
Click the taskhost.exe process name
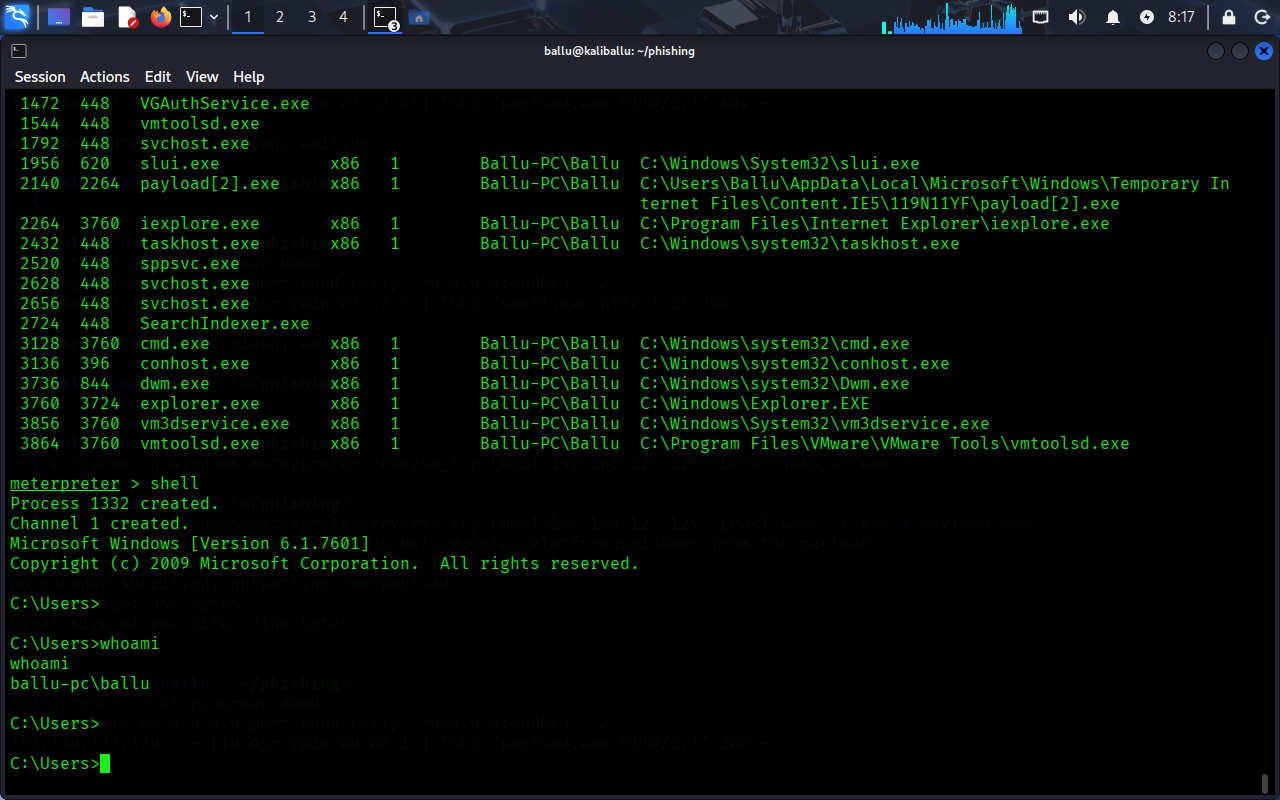pyautogui.click(x=200, y=244)
